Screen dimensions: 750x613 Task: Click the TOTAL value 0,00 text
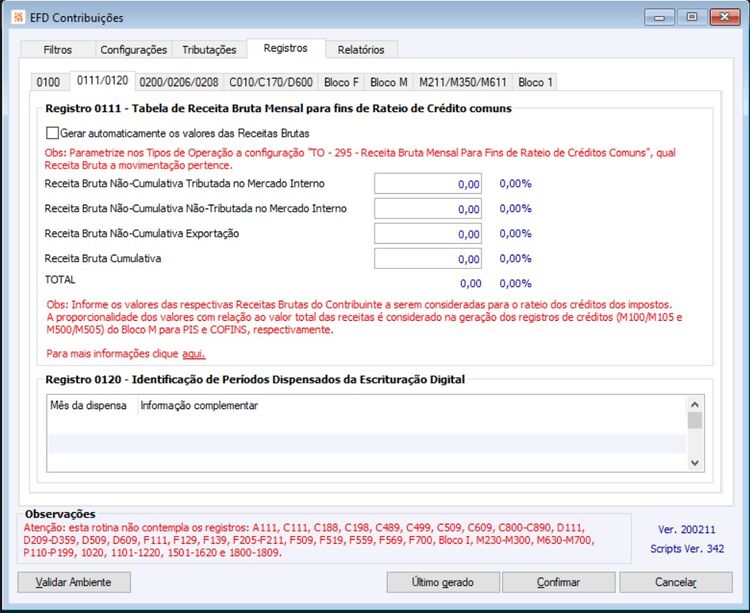tap(471, 284)
